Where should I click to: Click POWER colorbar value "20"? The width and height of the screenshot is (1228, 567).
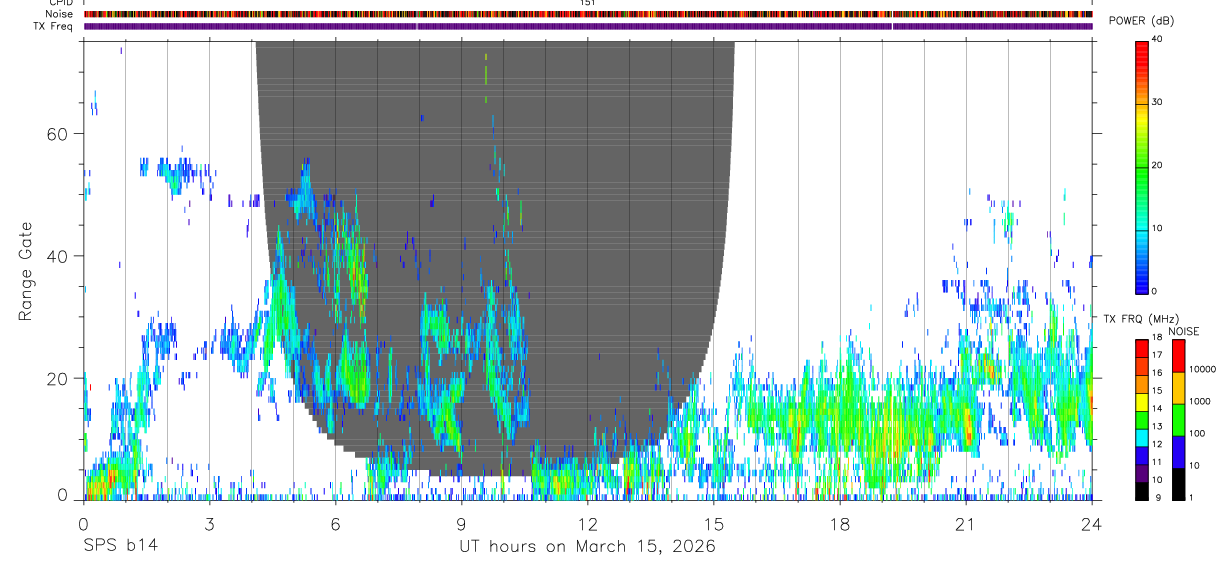pos(1156,166)
